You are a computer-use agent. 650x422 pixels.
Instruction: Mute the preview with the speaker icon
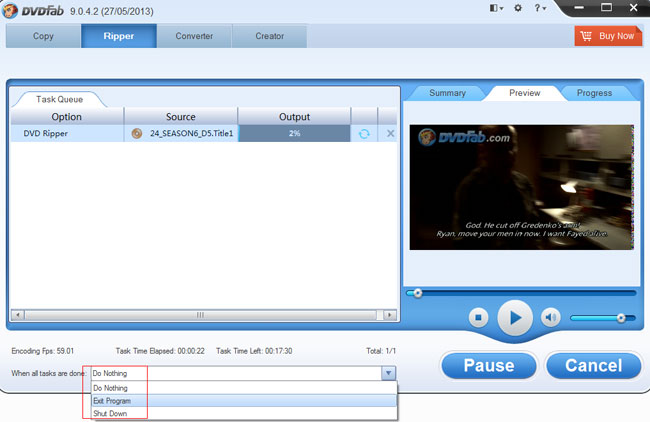tap(551, 318)
